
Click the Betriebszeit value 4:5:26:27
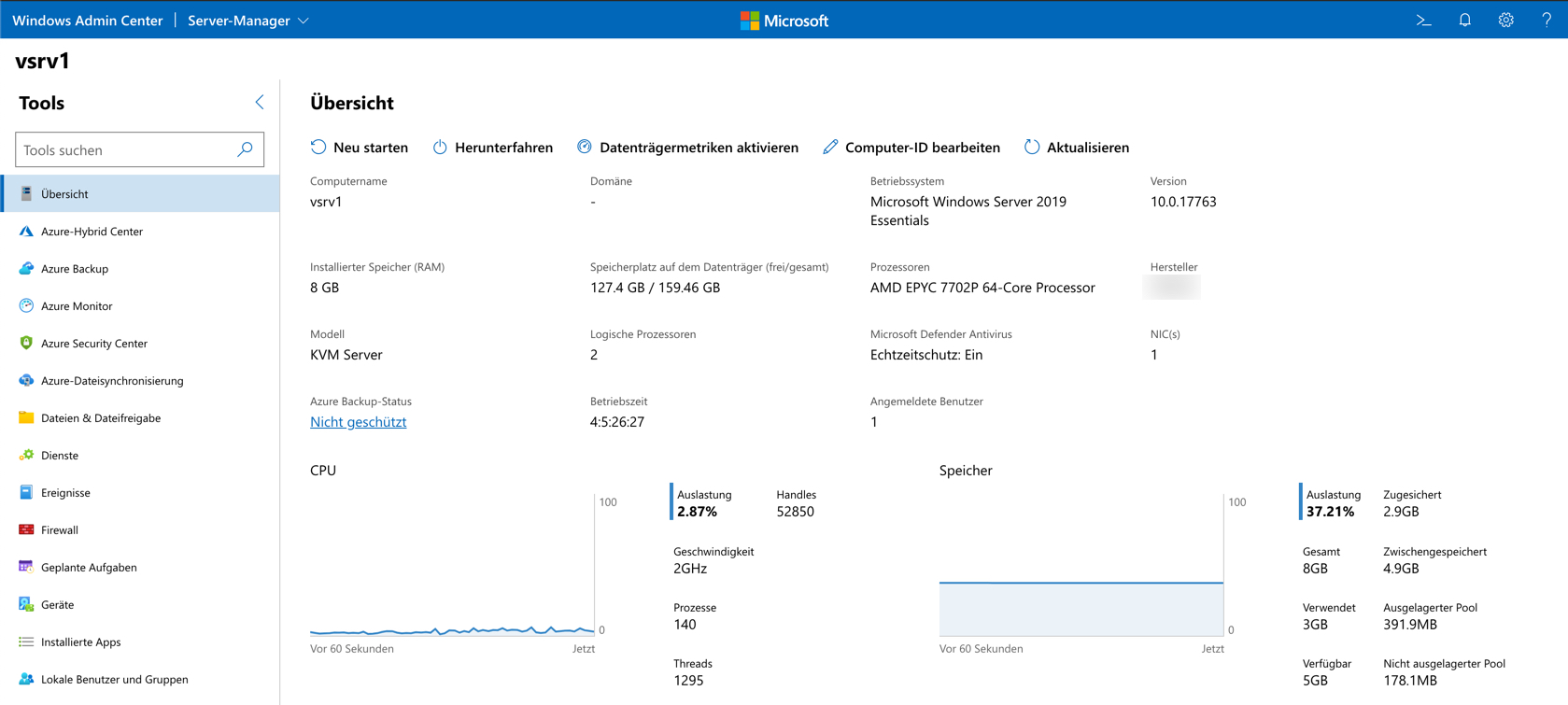point(617,422)
